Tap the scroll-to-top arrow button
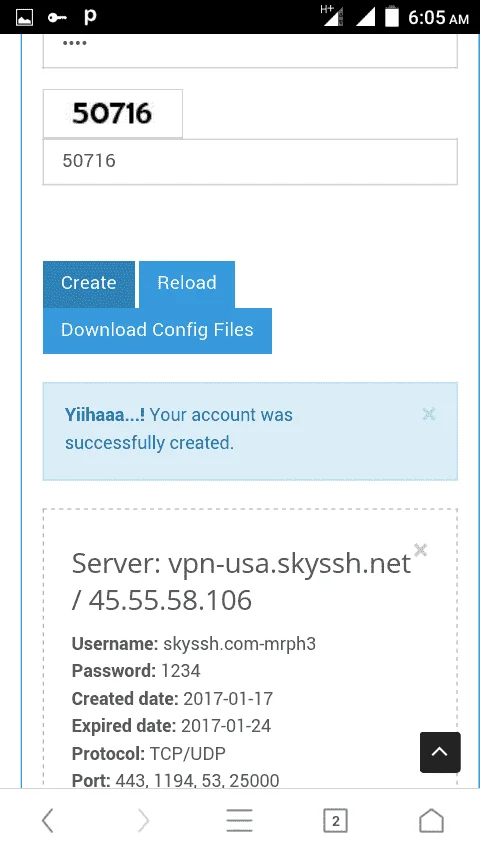Screen dimensions: 480x854 [440, 752]
